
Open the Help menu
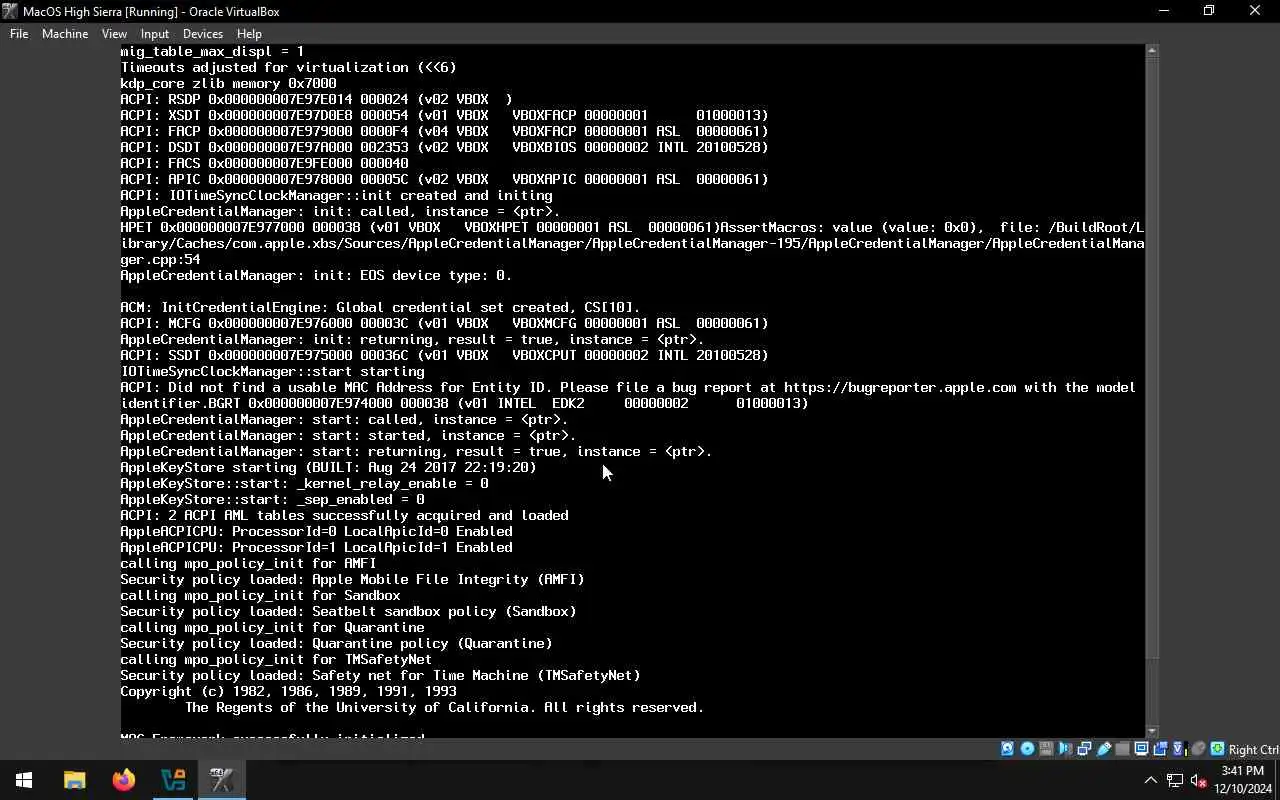coord(249,33)
